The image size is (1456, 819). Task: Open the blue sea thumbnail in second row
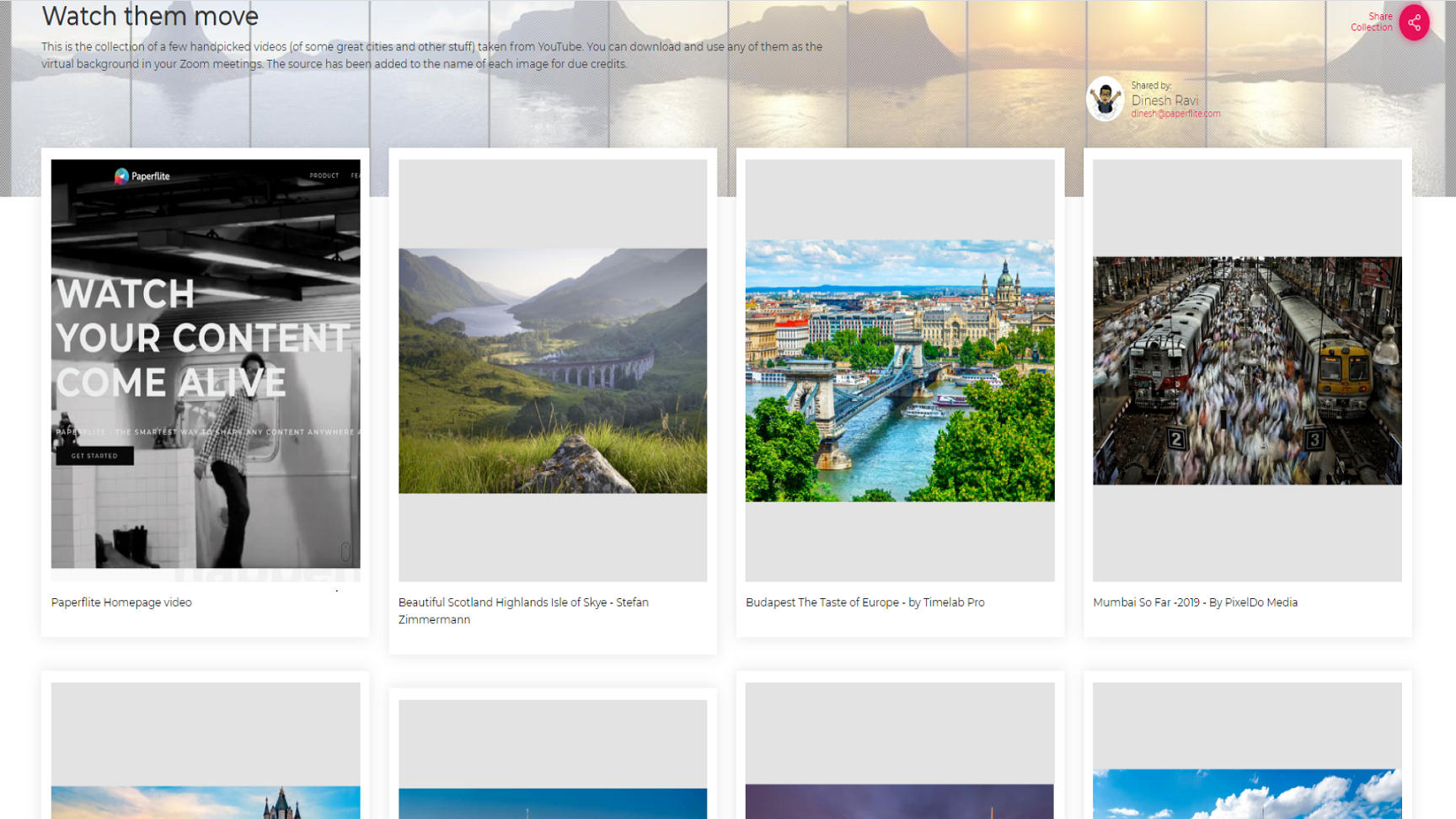pyautogui.click(x=553, y=759)
